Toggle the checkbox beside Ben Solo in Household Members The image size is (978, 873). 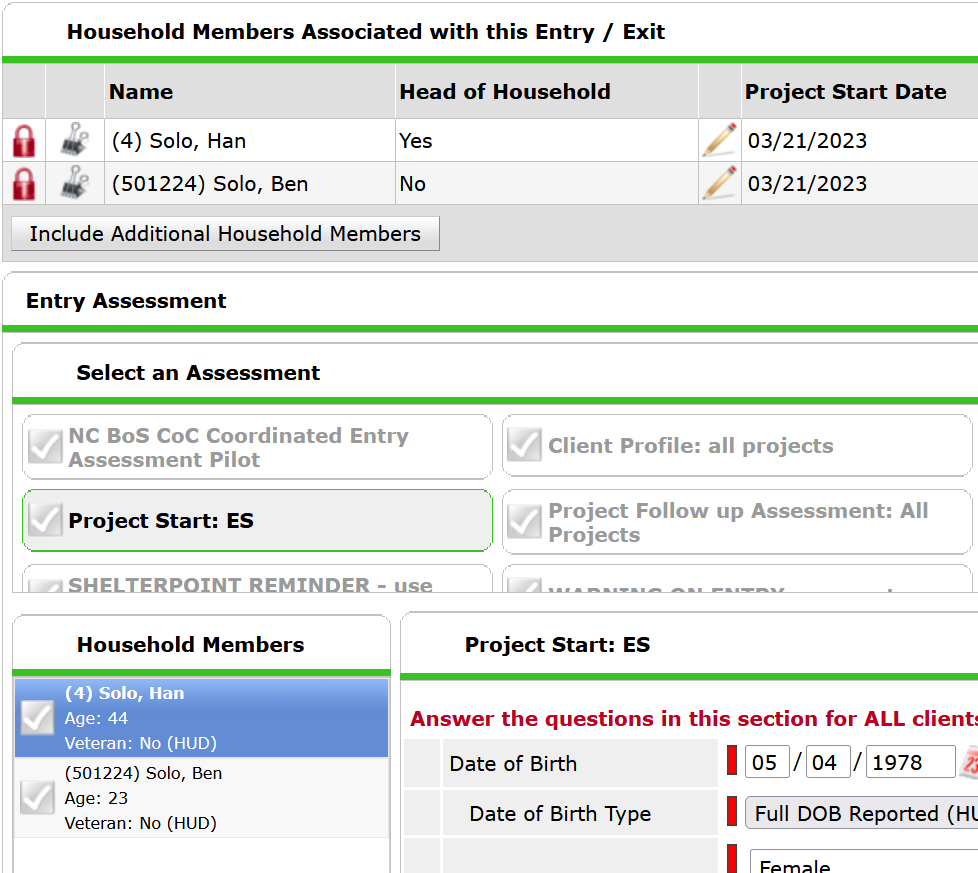[x=36, y=798]
